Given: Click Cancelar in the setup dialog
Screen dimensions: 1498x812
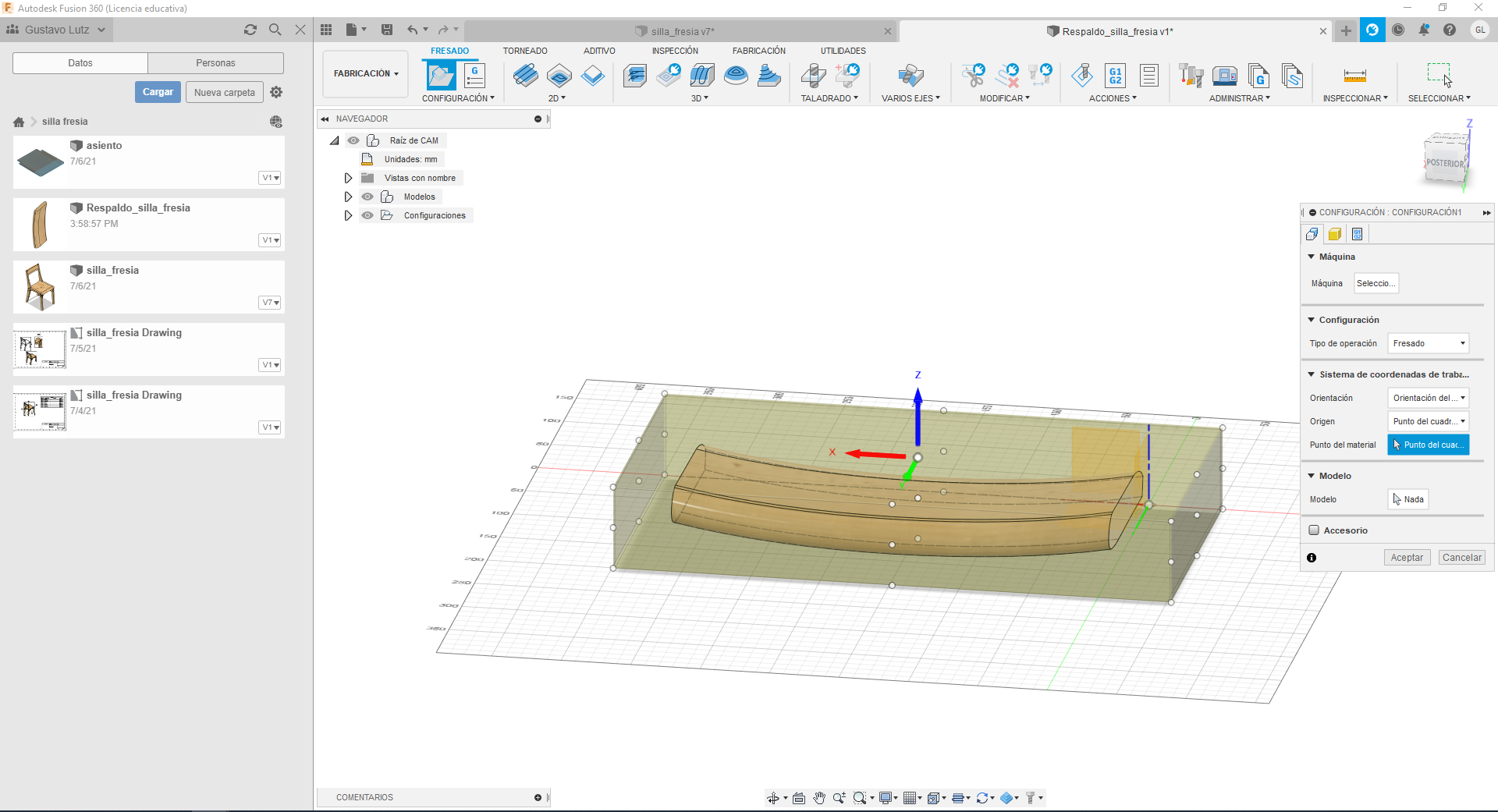Looking at the screenshot, I should point(1461,558).
